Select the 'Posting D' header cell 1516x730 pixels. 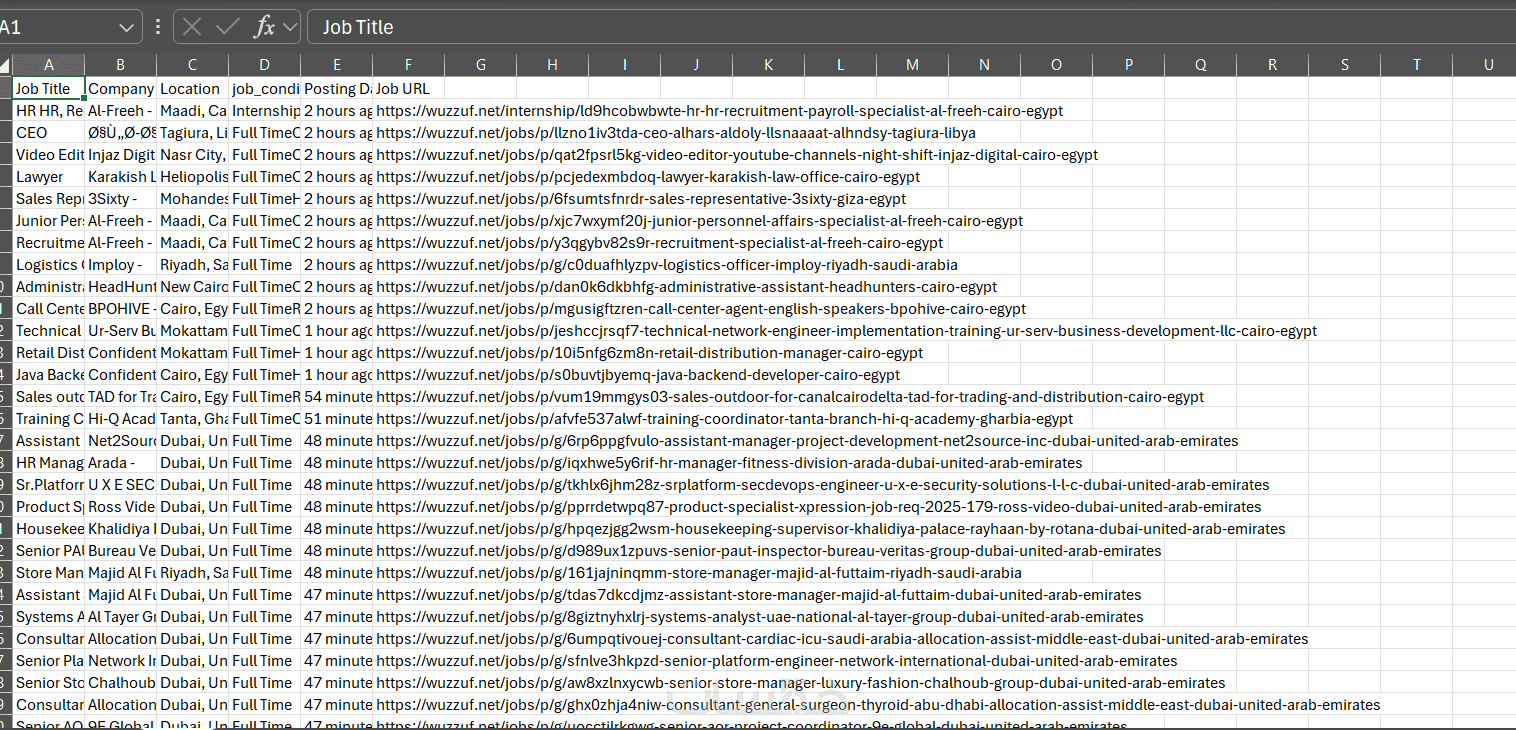pyautogui.click(x=337, y=88)
